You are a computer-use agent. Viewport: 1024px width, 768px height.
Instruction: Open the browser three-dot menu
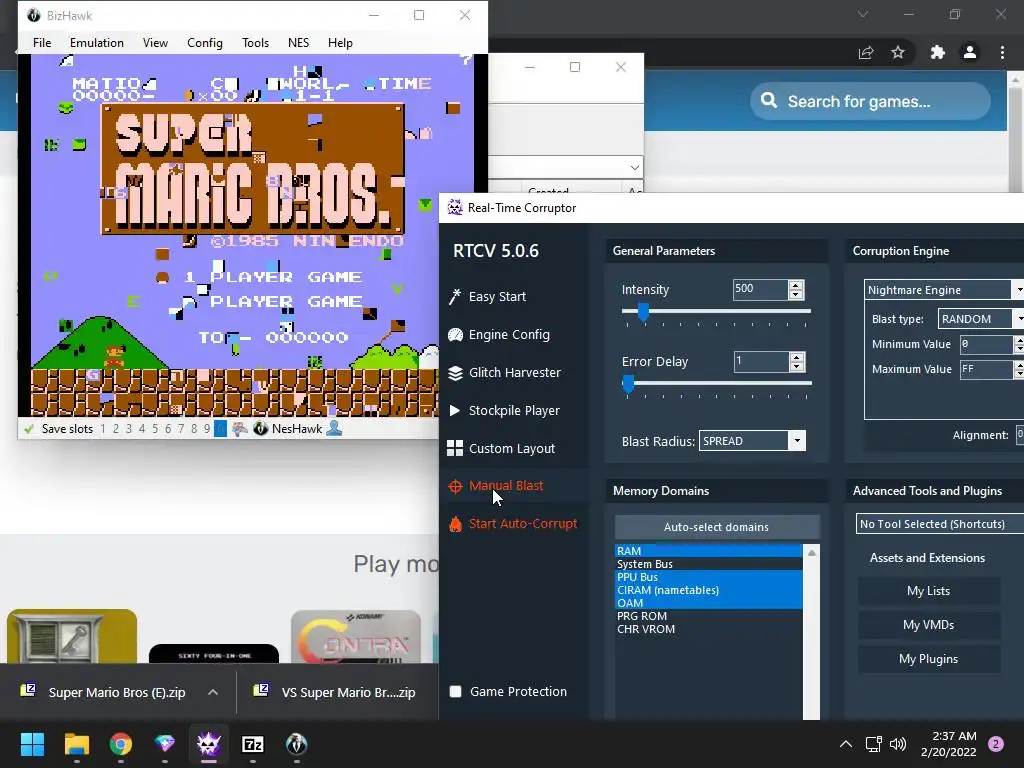[1002, 52]
